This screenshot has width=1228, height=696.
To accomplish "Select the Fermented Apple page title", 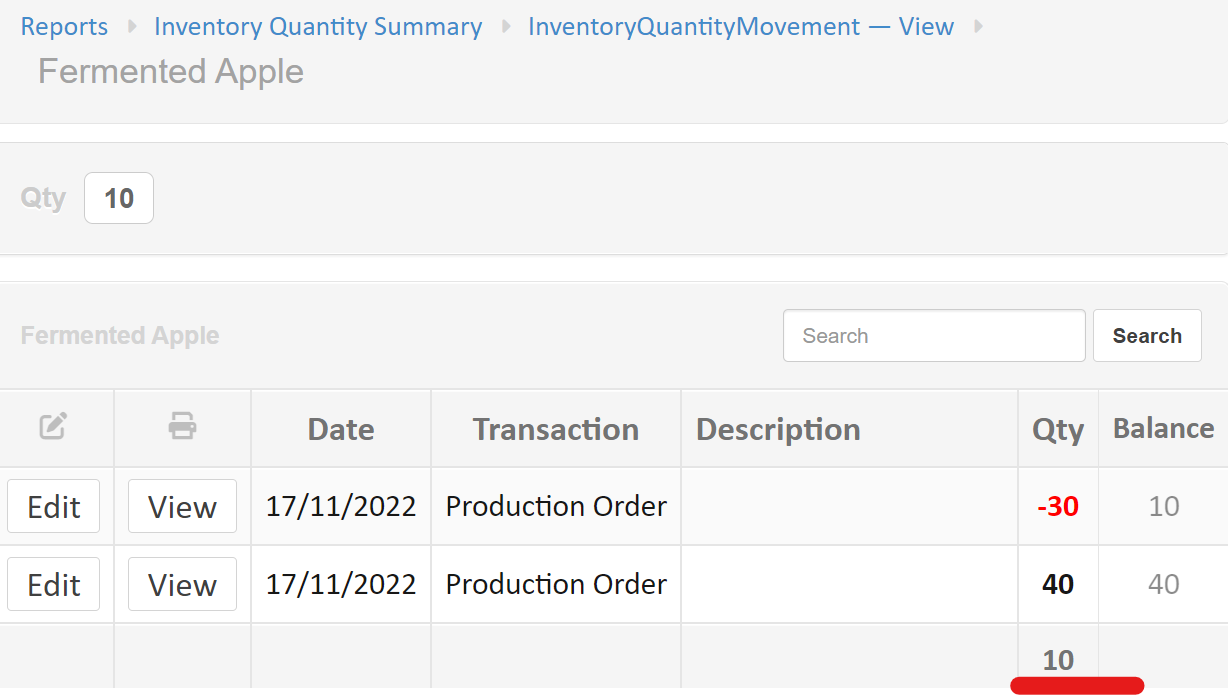I will pyautogui.click(x=170, y=71).
